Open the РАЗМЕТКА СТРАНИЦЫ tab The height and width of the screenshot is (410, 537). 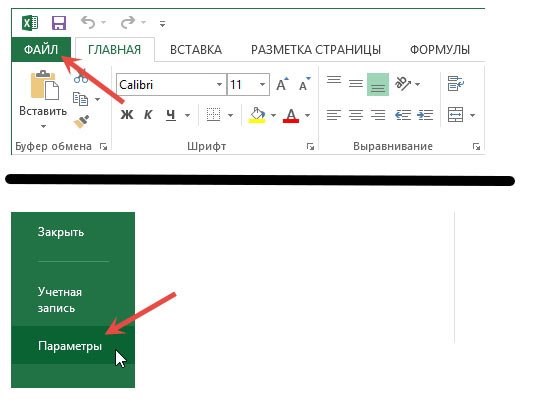pos(316,50)
